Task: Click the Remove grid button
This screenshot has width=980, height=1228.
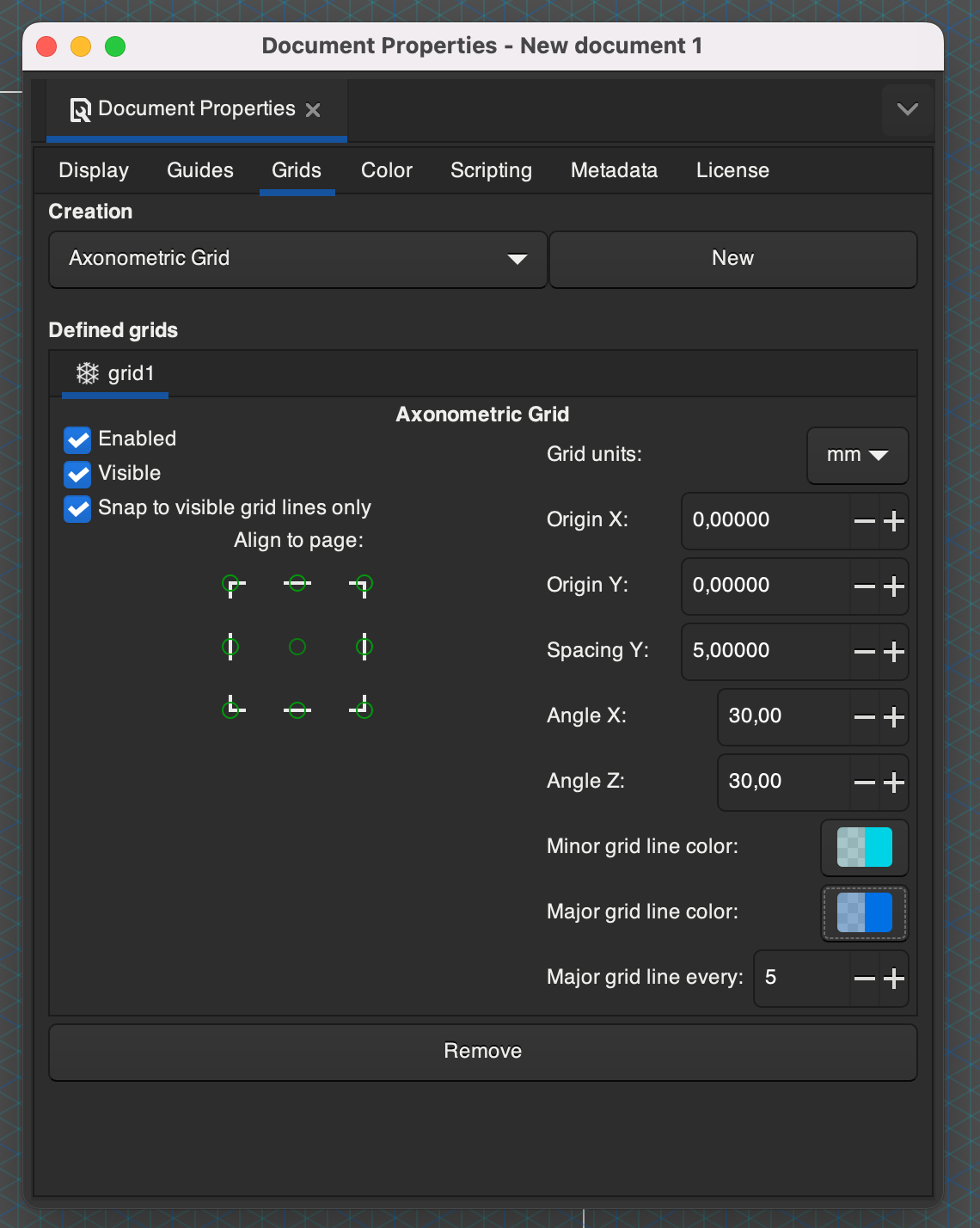Action: tap(483, 1052)
